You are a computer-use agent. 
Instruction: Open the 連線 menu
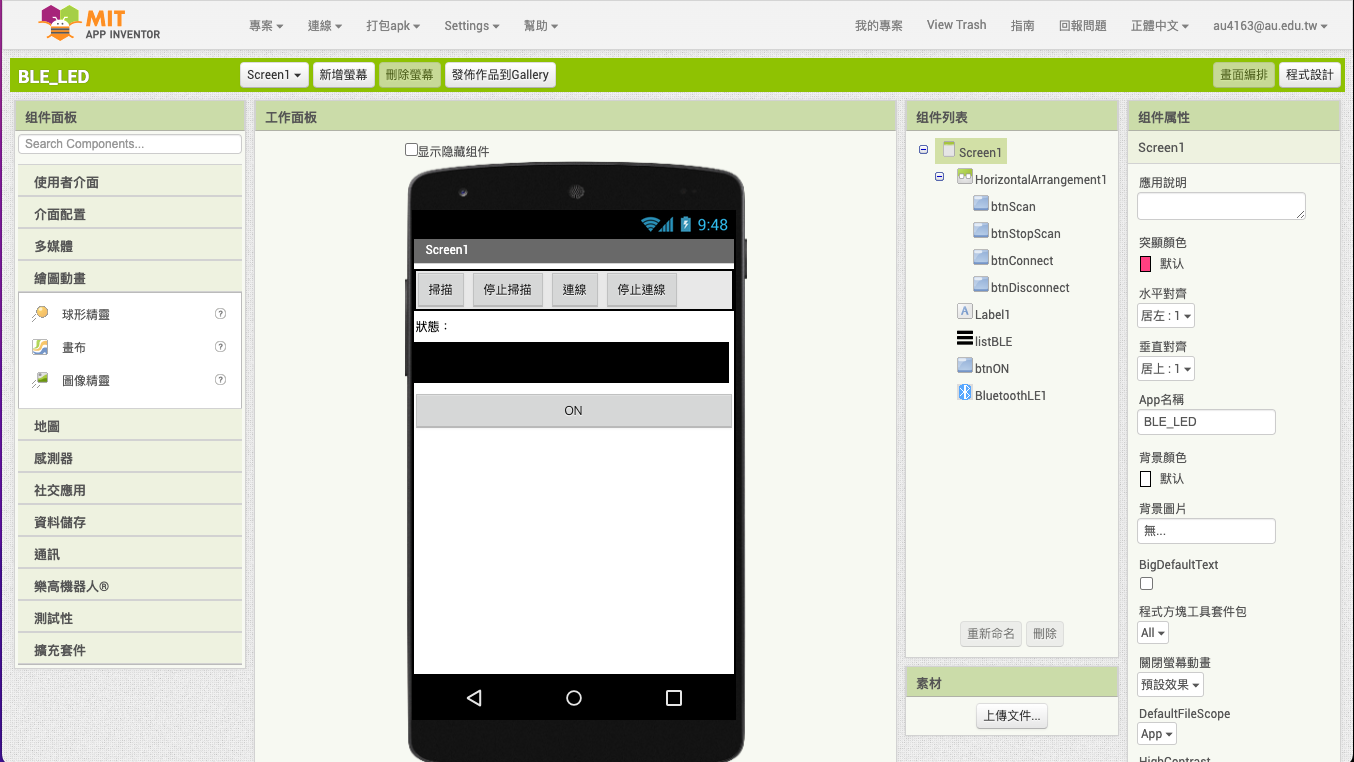(325, 26)
